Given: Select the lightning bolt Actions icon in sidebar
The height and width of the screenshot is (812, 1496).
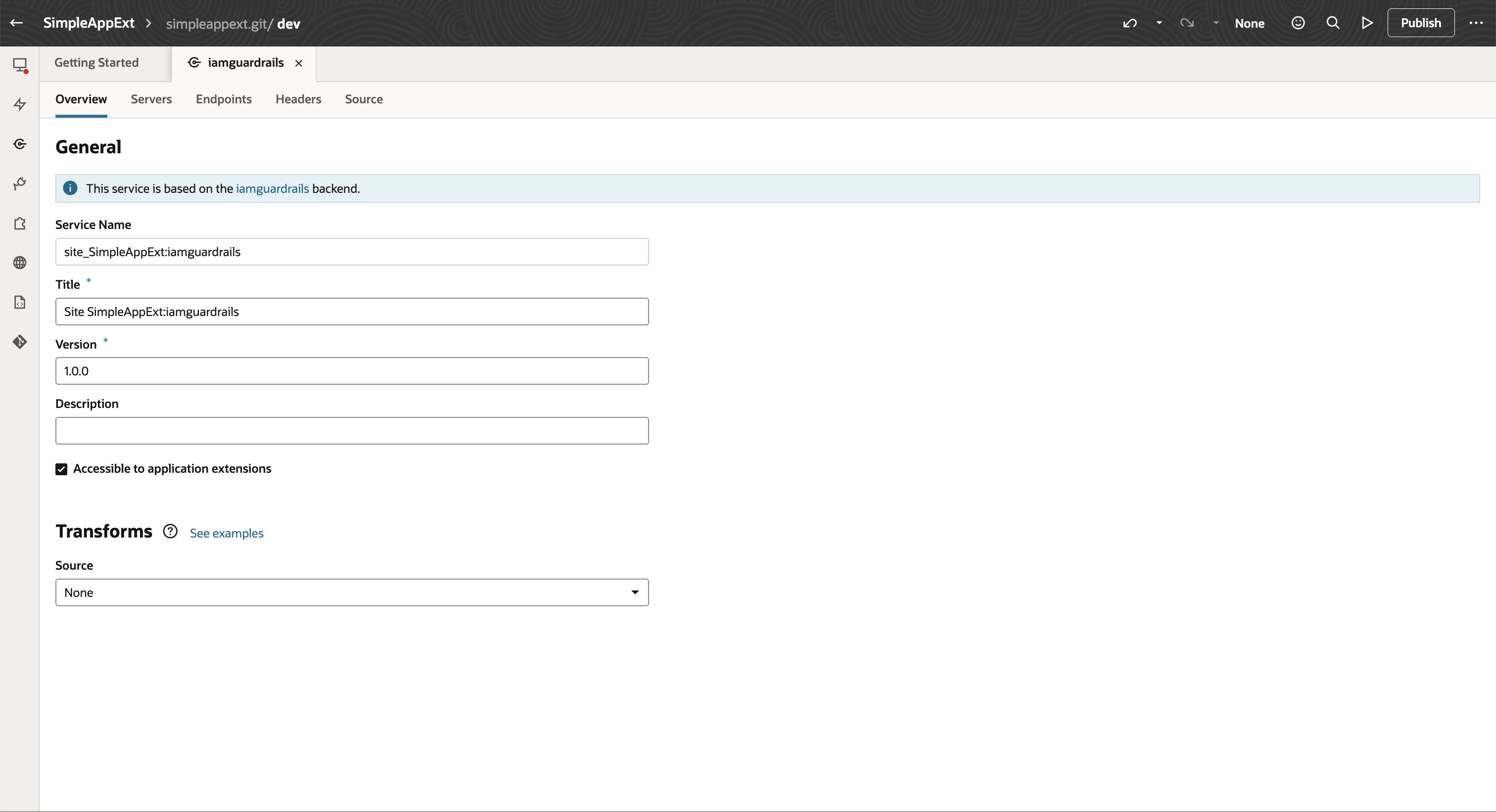Looking at the screenshot, I should click(x=20, y=104).
